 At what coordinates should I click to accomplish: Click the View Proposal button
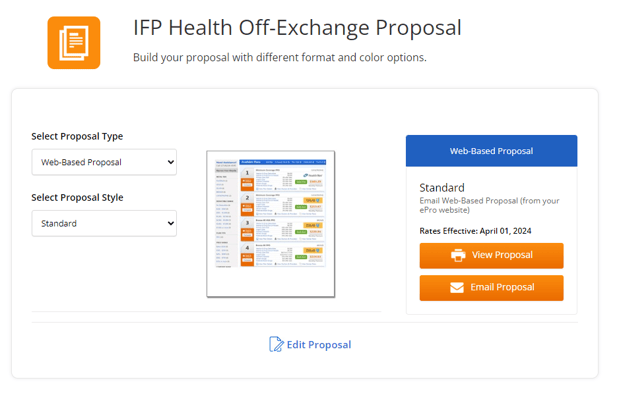(x=491, y=256)
